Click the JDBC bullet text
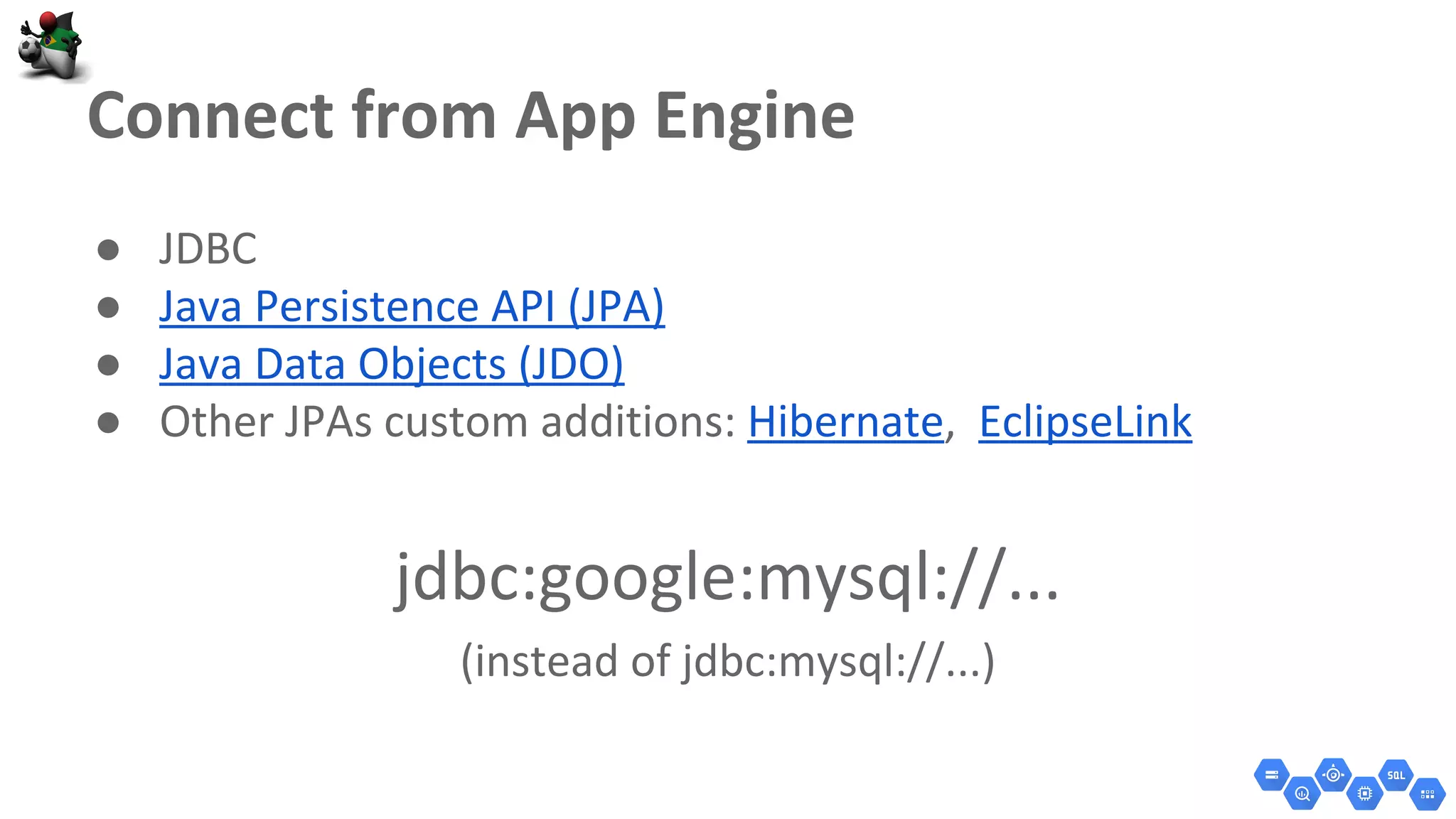 click(208, 249)
